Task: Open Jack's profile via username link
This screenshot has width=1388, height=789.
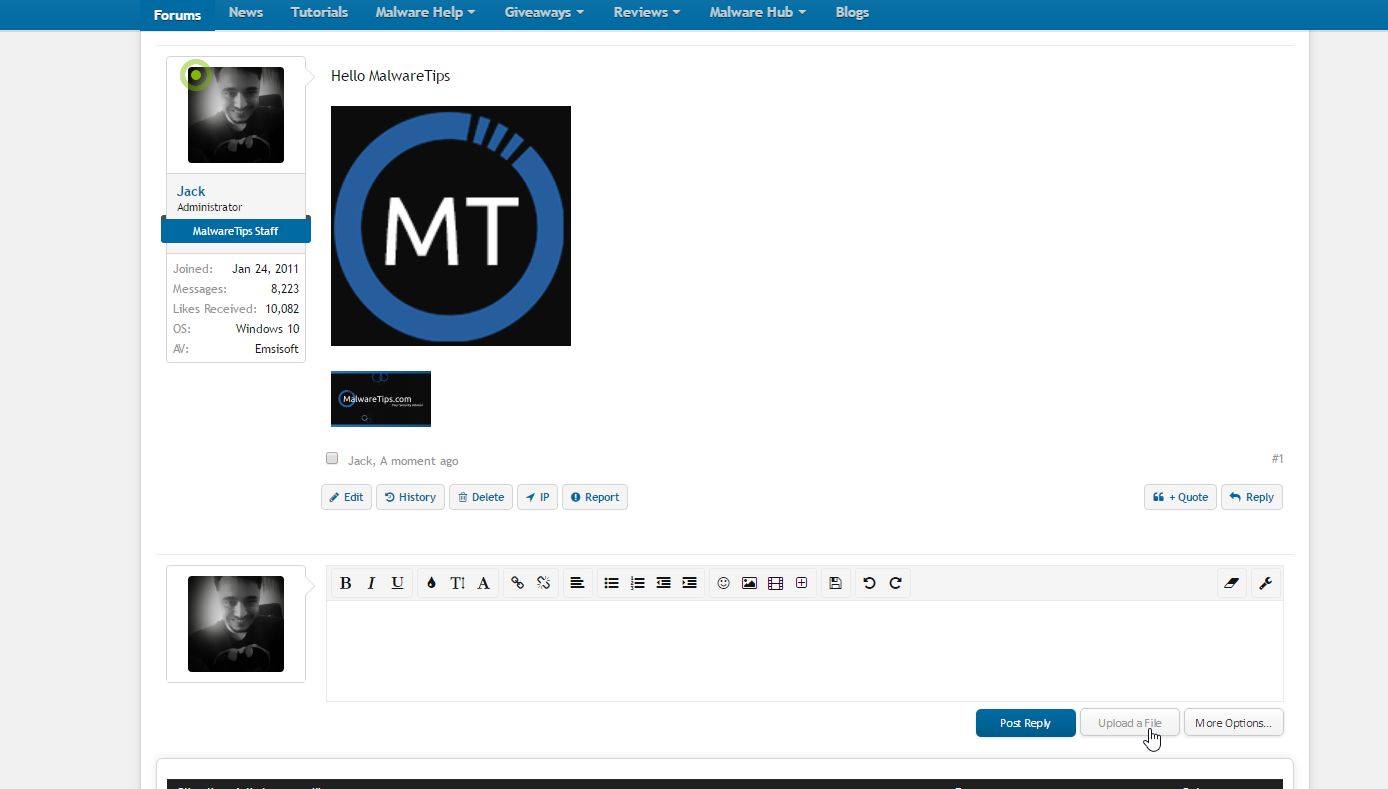Action: click(191, 191)
